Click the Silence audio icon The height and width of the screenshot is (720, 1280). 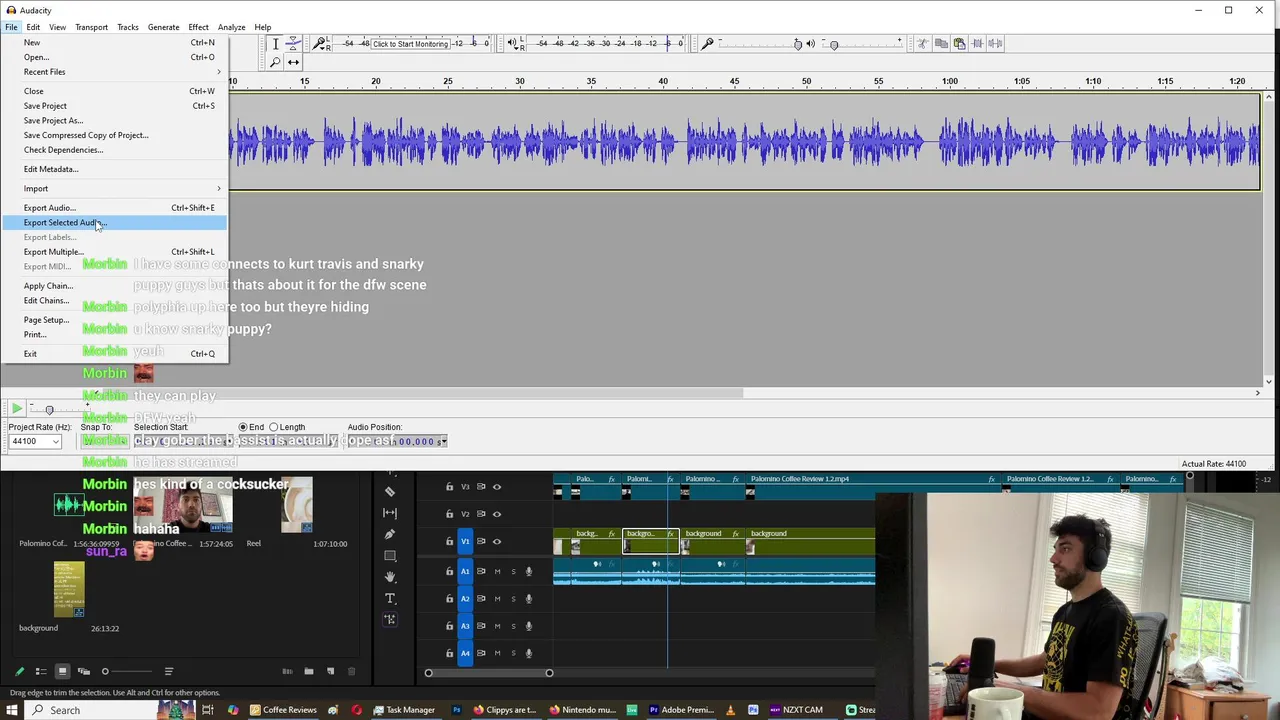pyautogui.click(x=996, y=44)
